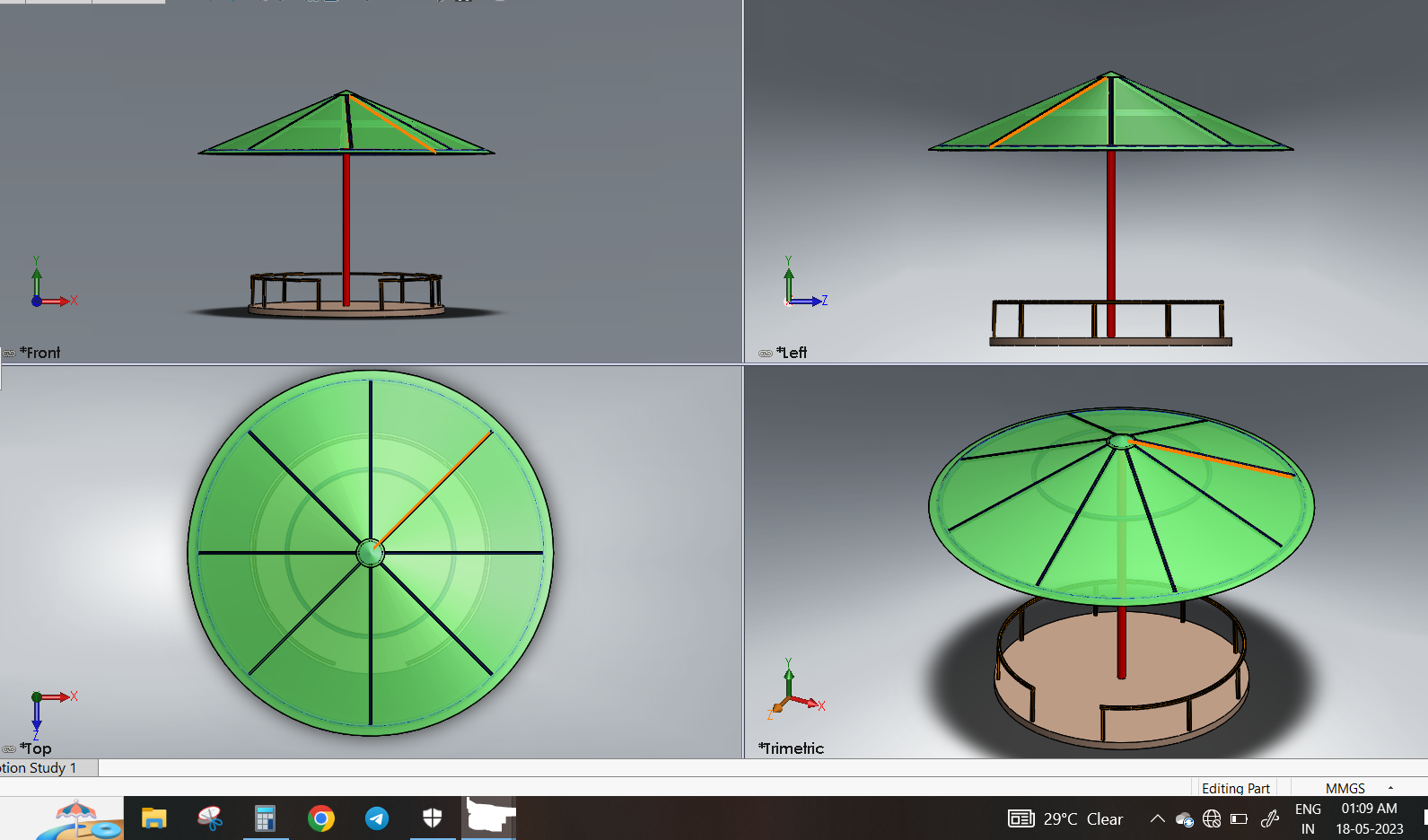Open Telegram from the taskbar
The image size is (1428, 840).
[377, 818]
